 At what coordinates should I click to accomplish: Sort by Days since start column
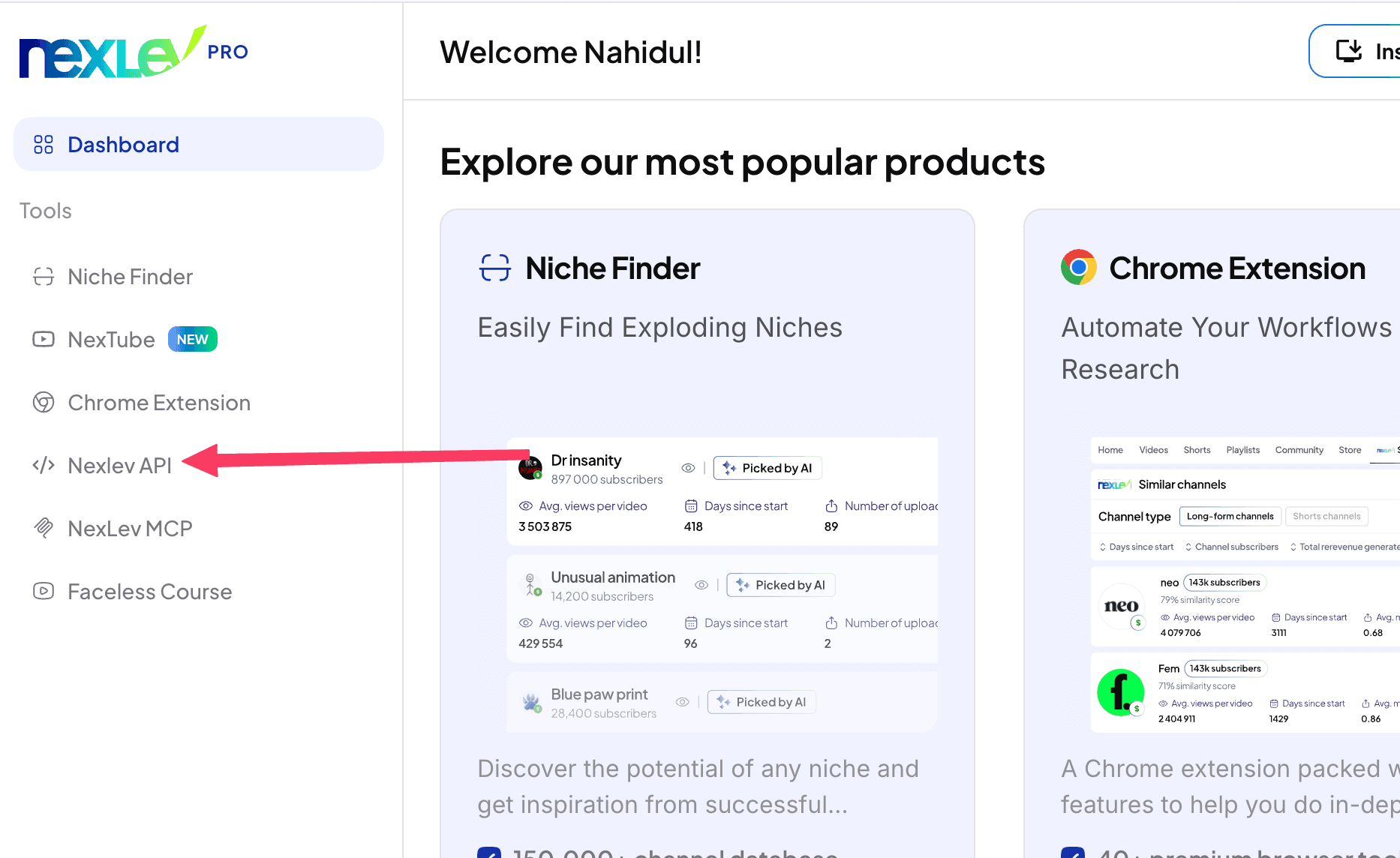pyautogui.click(x=1137, y=547)
